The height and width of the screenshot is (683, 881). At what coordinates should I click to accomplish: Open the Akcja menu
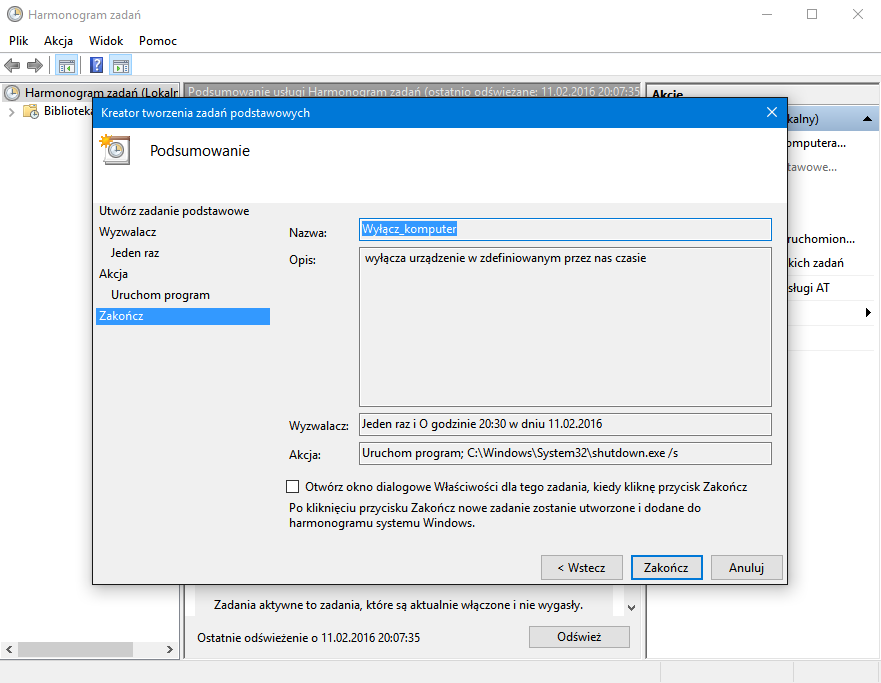[x=58, y=41]
